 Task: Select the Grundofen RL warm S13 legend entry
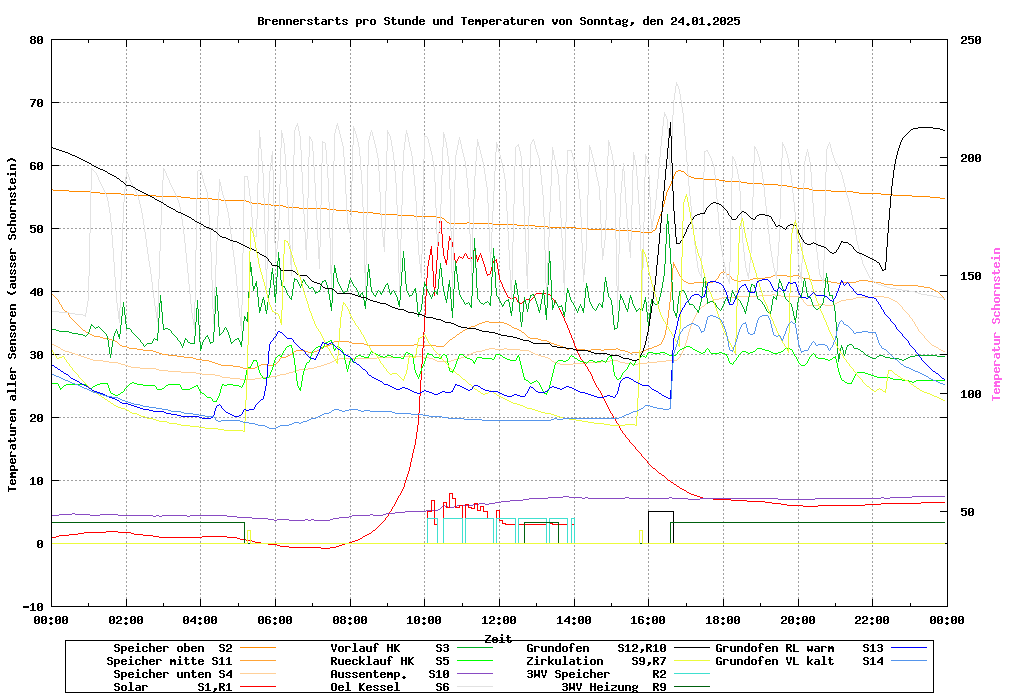(x=799, y=648)
